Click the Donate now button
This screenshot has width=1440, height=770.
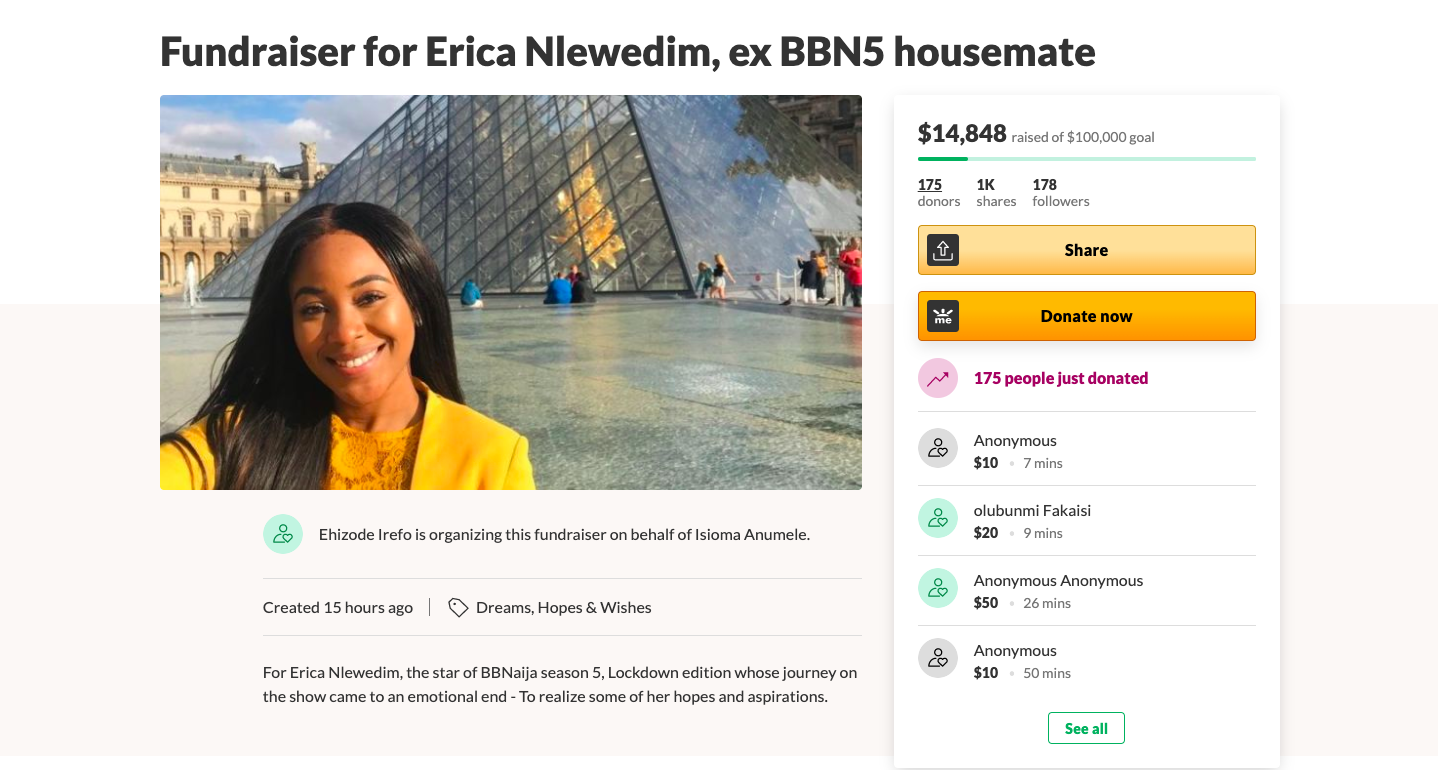pyautogui.click(x=1087, y=316)
